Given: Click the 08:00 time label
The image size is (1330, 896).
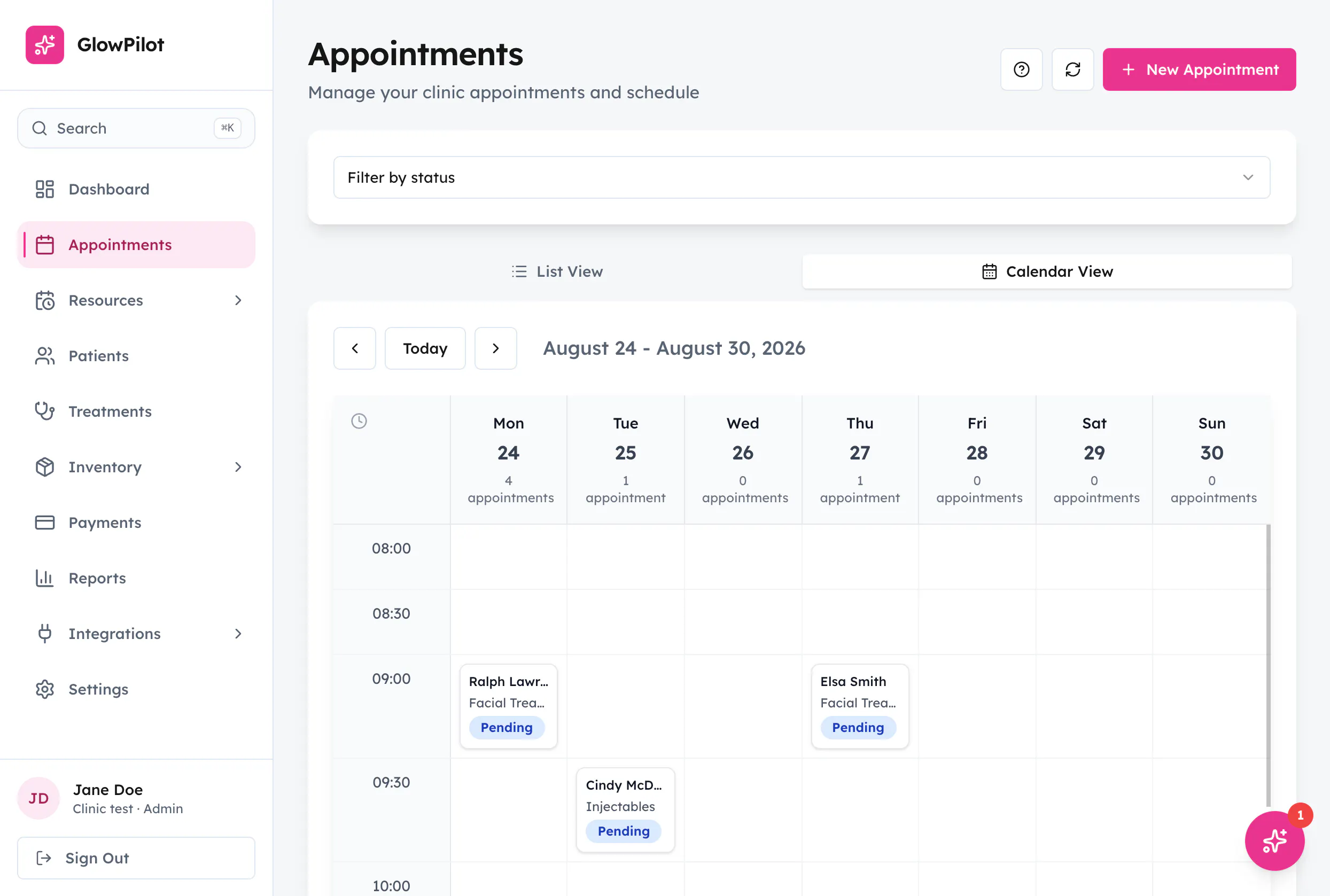Looking at the screenshot, I should [x=392, y=548].
